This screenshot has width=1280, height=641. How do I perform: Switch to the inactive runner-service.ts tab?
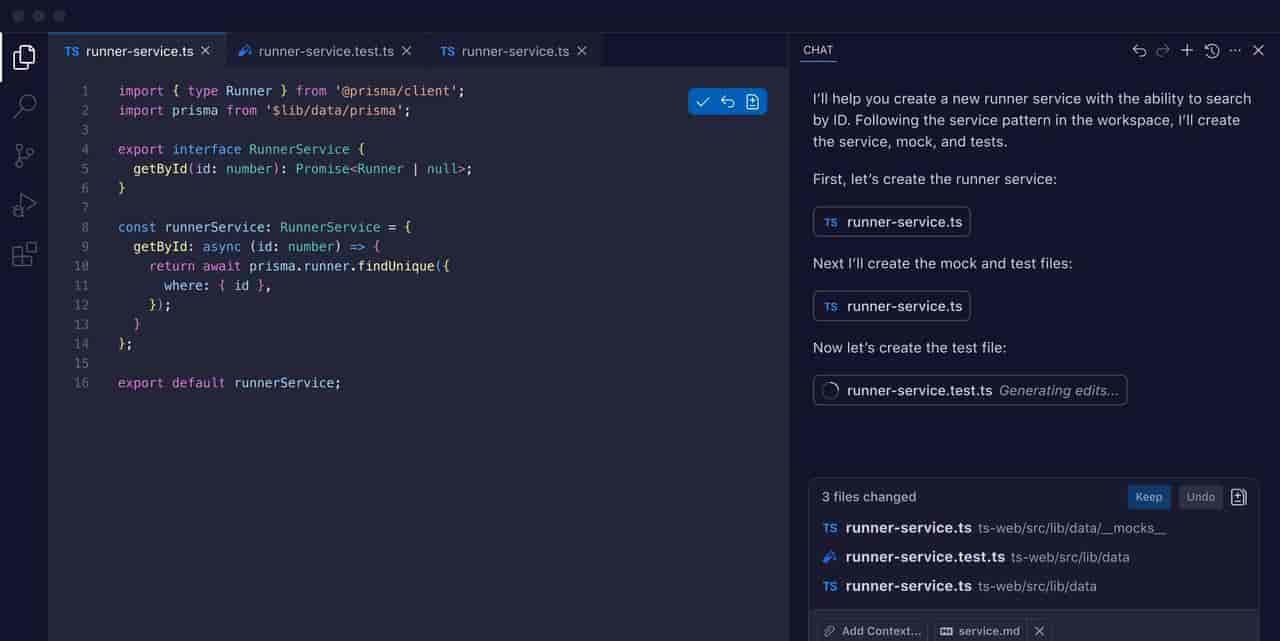click(514, 51)
